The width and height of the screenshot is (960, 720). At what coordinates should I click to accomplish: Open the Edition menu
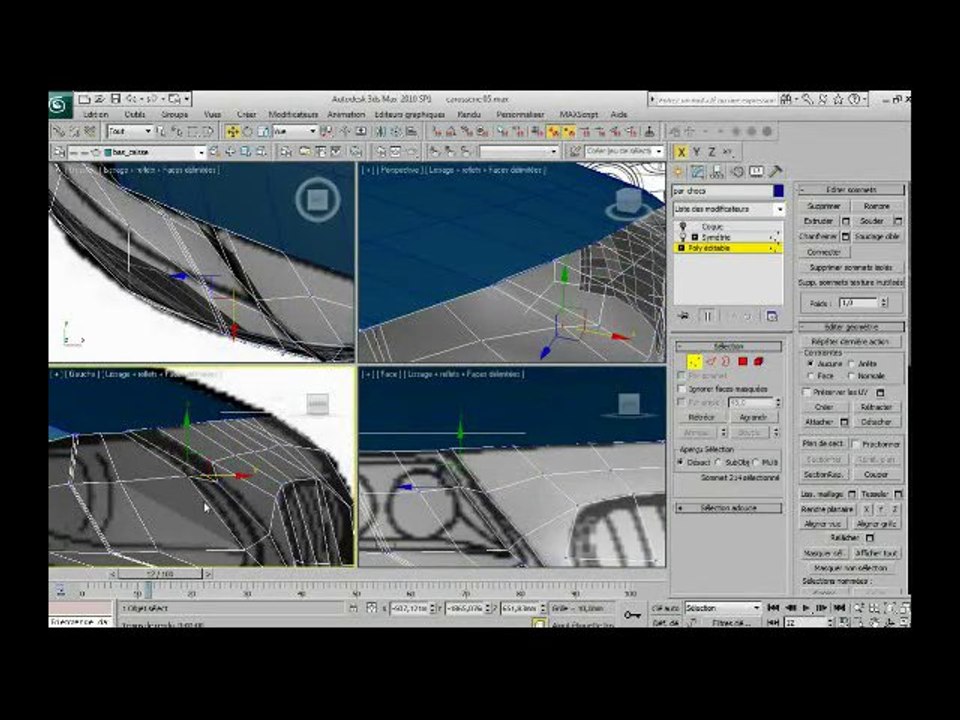click(x=96, y=114)
